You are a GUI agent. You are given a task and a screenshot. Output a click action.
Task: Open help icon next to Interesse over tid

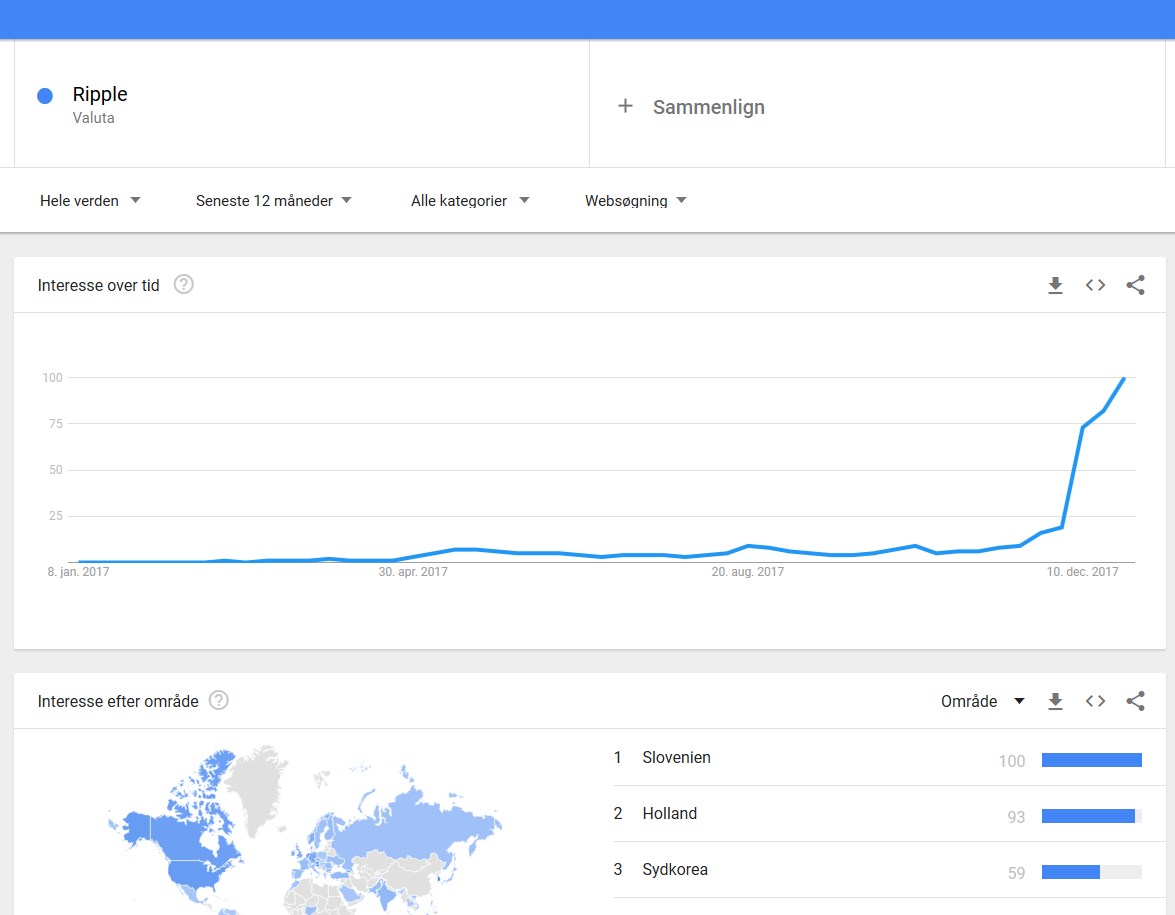pos(183,285)
